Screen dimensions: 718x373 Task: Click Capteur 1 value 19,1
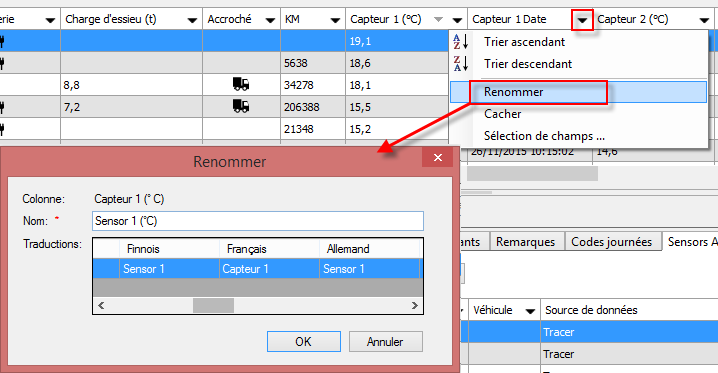pos(397,41)
